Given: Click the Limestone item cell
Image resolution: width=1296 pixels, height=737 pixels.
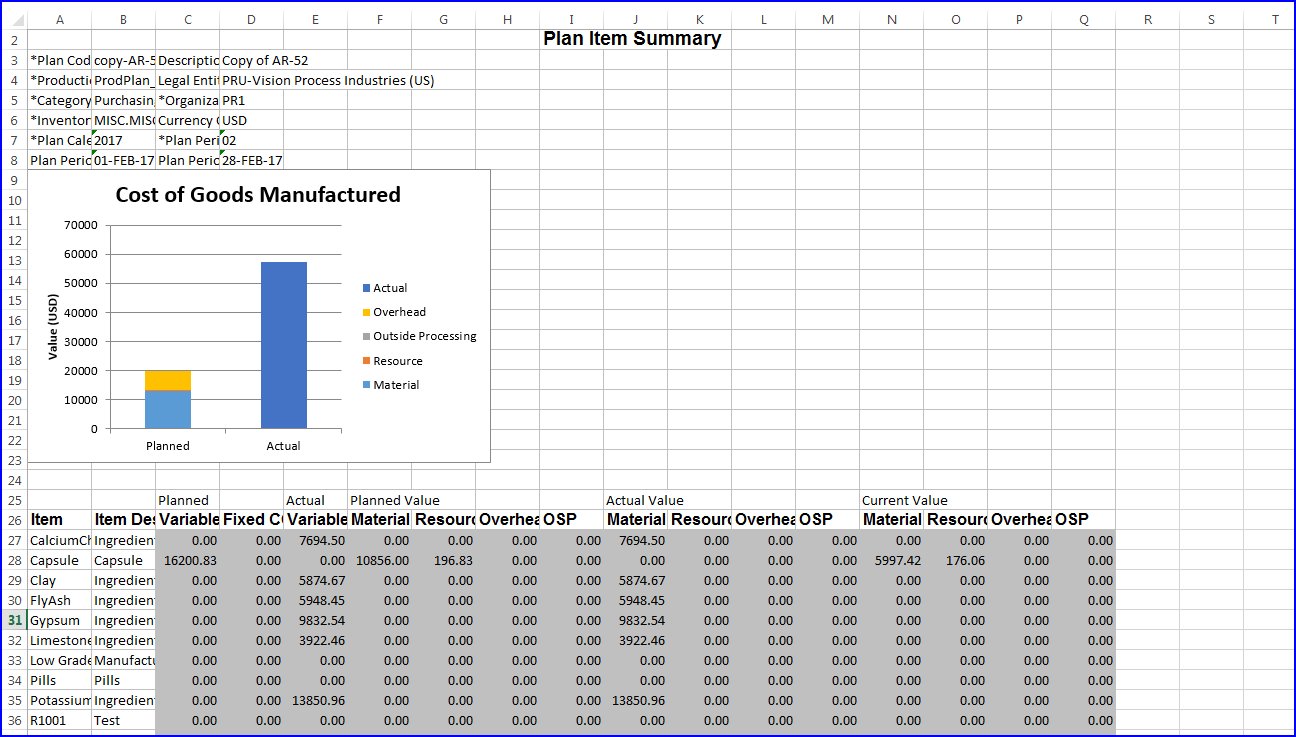Looking at the screenshot, I should click(59, 640).
